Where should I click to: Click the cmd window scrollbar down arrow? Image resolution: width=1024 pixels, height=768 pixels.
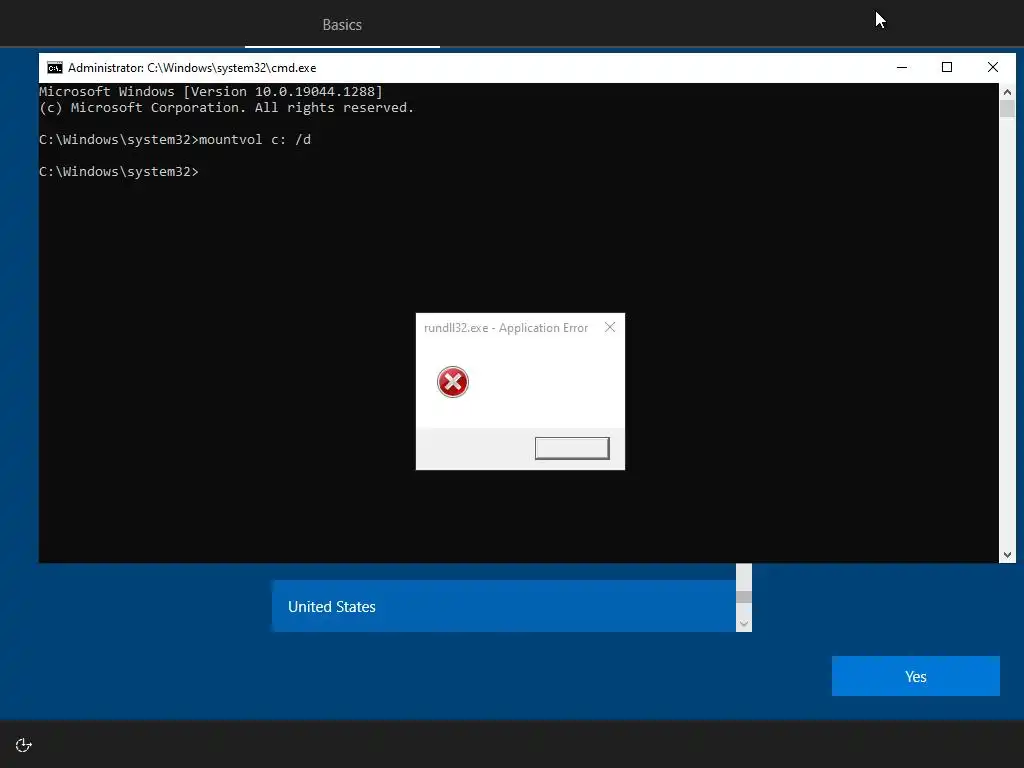(1007, 554)
